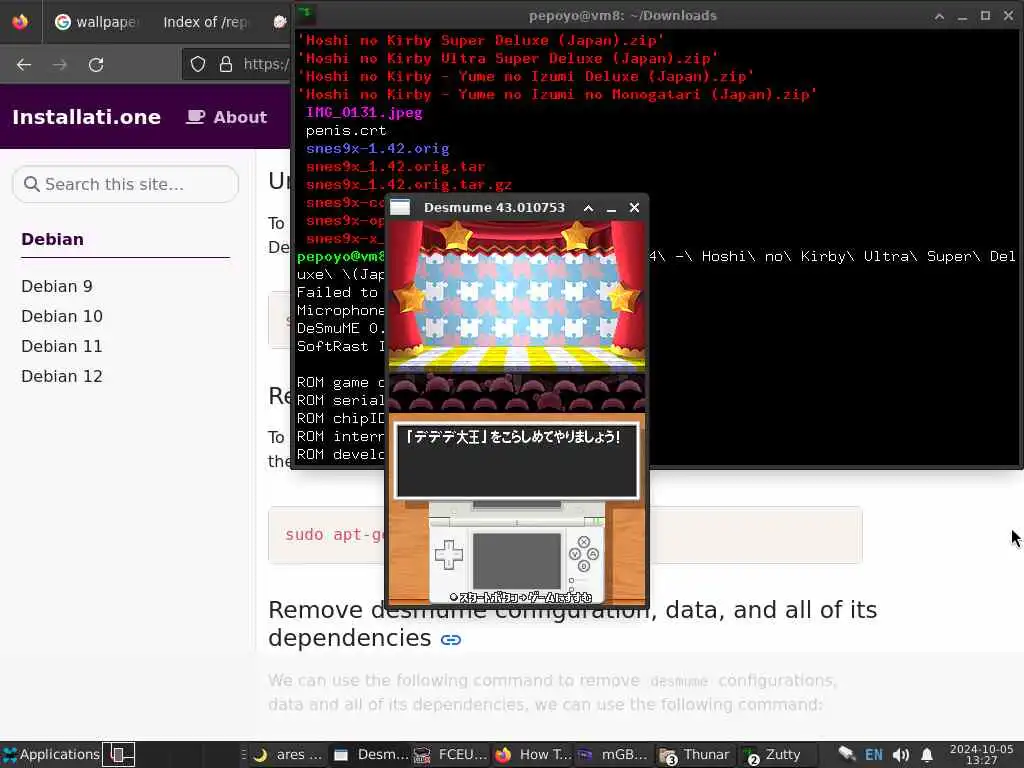
Task: Open the network connection tray icon
Action: coord(847,754)
